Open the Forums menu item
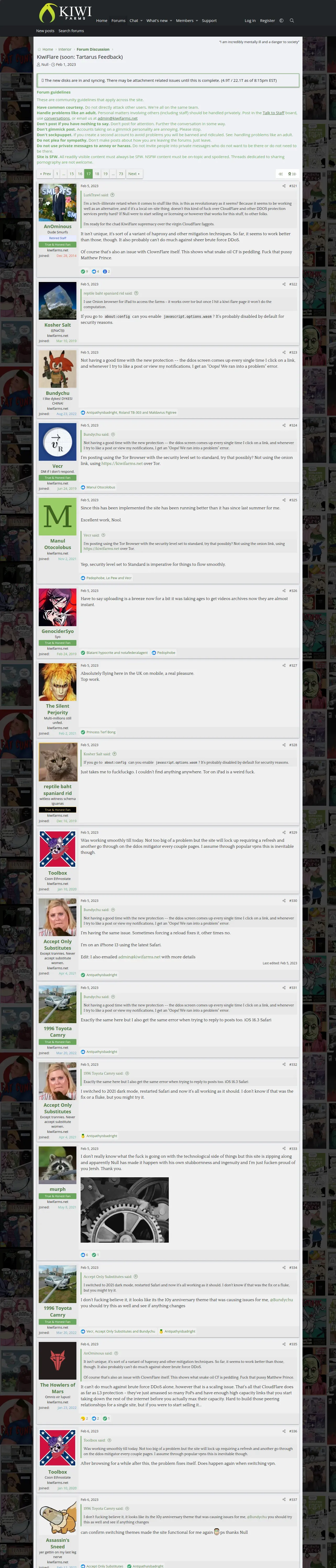Viewport: 336px width, 1568px height. (118, 21)
